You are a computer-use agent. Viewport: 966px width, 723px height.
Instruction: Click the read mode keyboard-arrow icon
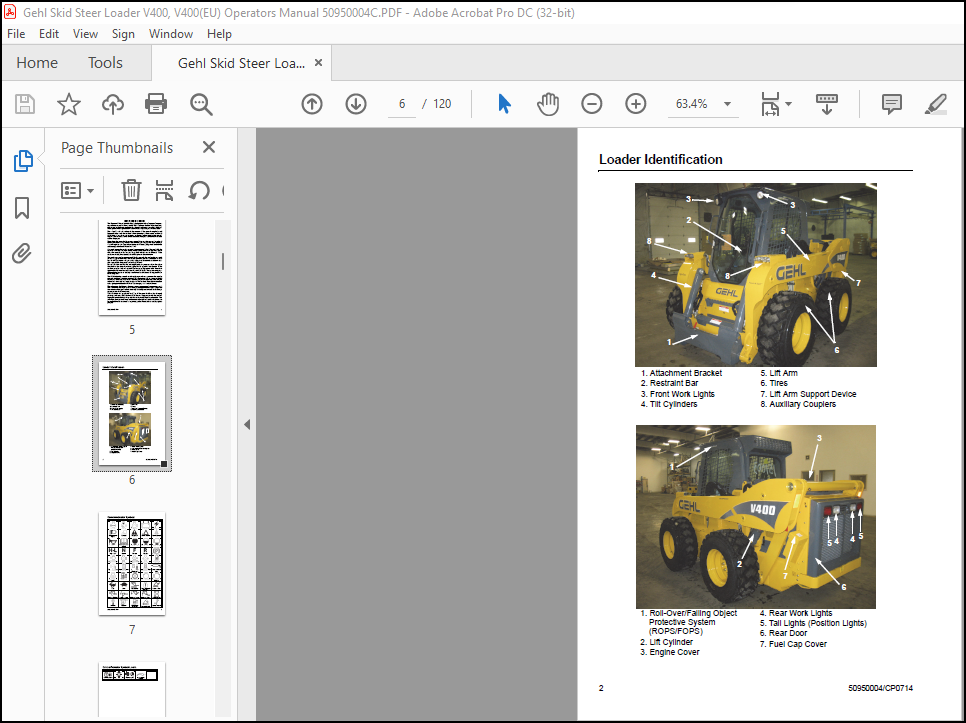click(827, 104)
